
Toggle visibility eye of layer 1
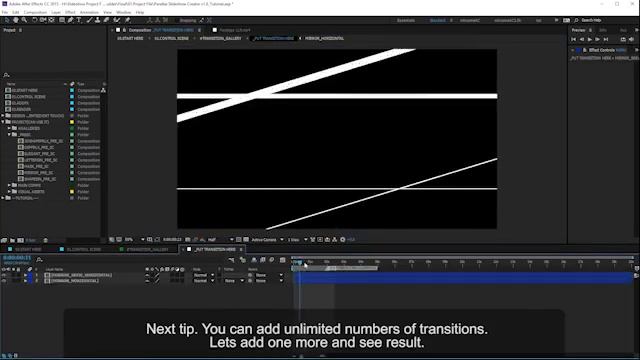tap(4, 275)
